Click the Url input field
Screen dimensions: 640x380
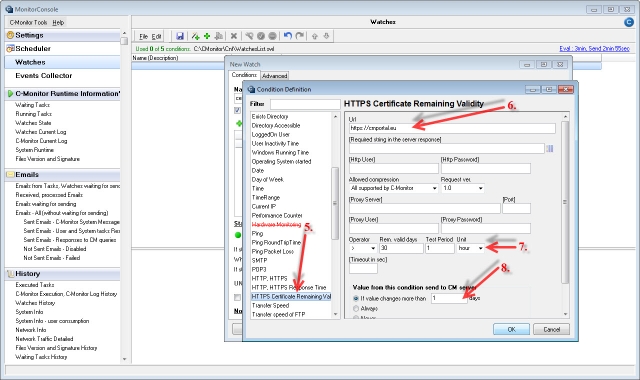452,128
